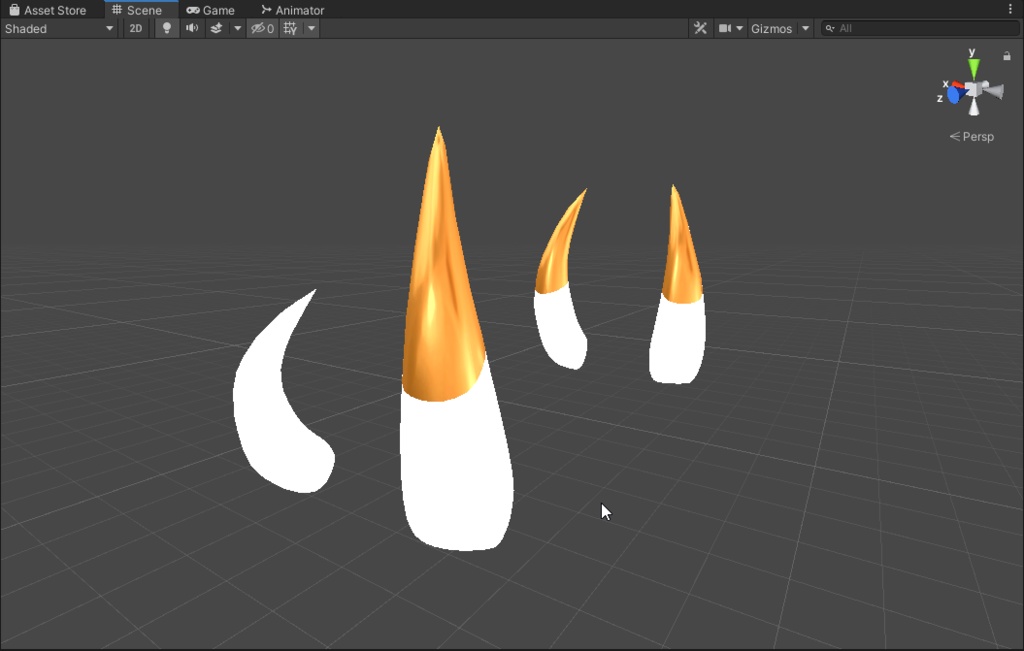Open the Animator tab
The width and height of the screenshot is (1024, 651).
[x=291, y=9]
